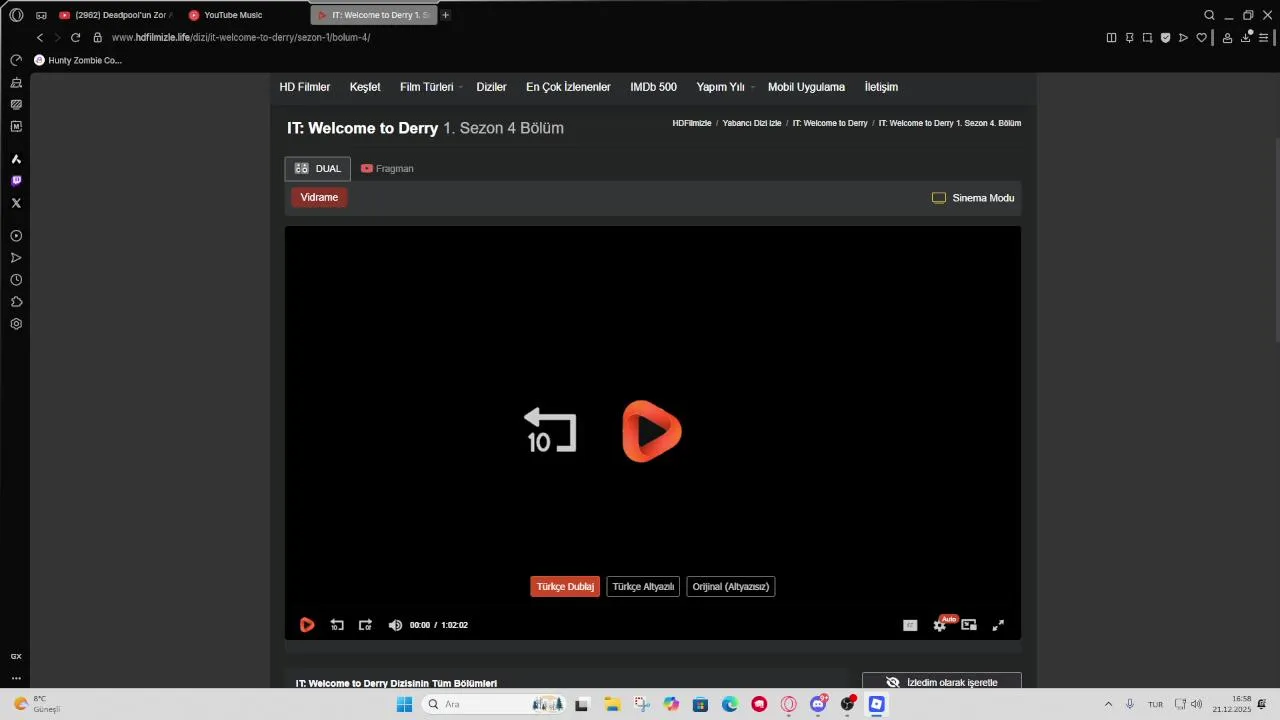Open GX Control speedometer icon in sidebar
1280x720 pixels.
click(x=16, y=60)
